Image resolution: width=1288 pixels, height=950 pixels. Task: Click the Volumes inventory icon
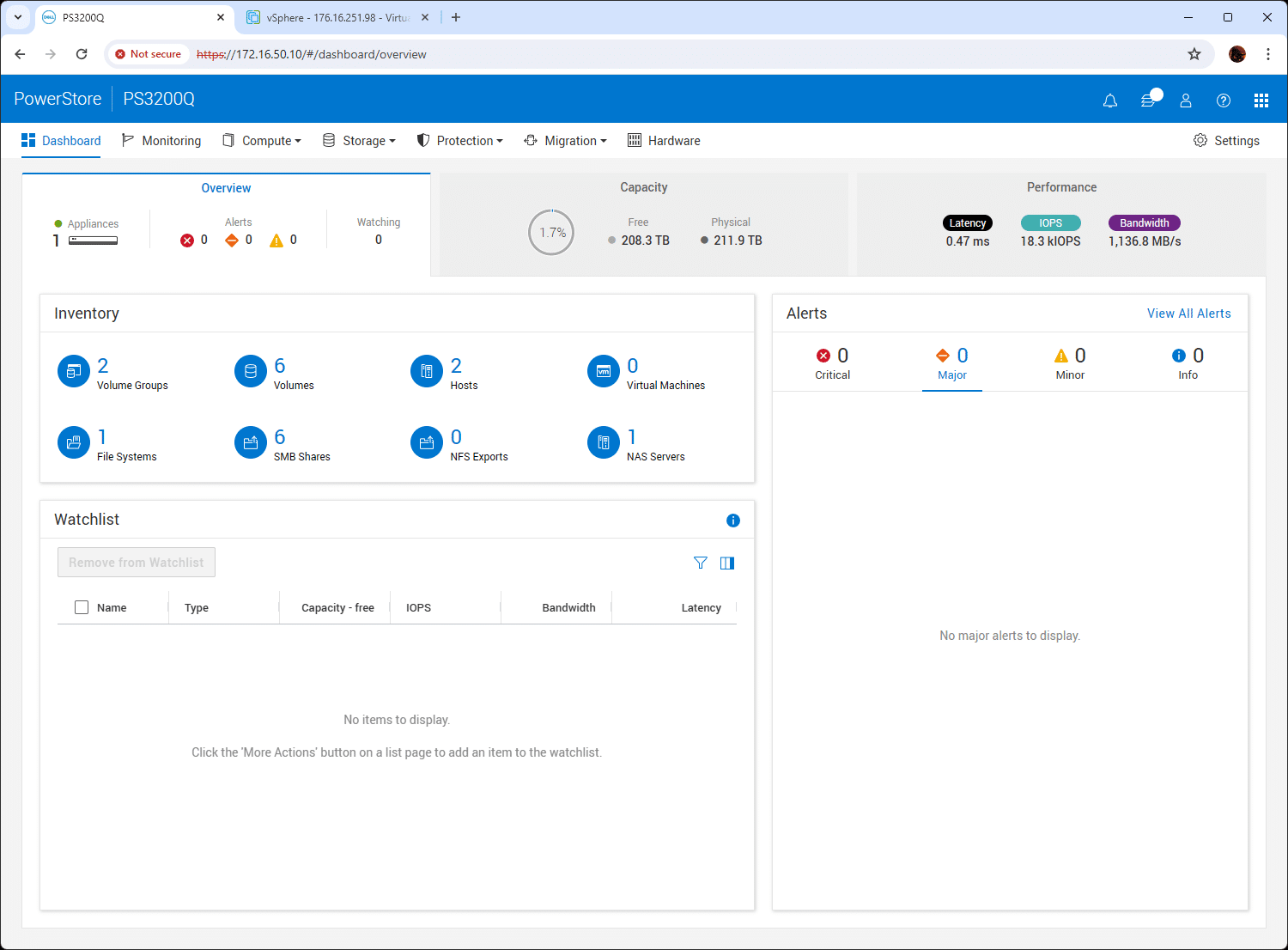pyautogui.click(x=251, y=372)
